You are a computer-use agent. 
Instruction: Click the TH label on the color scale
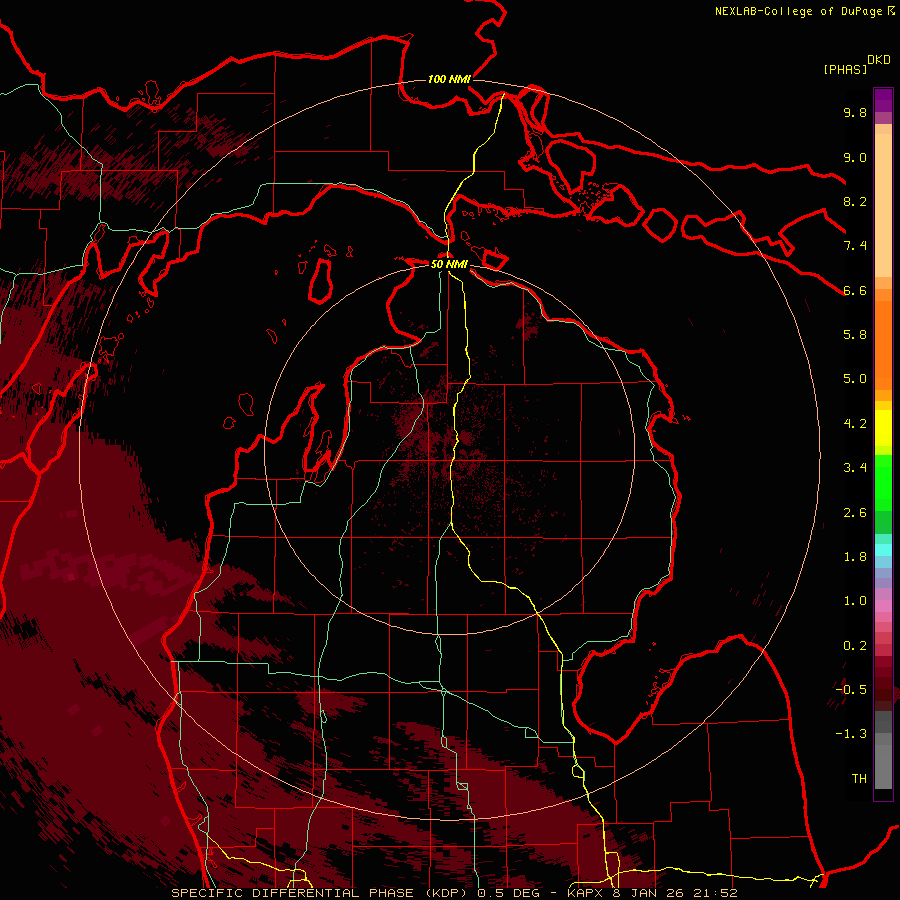click(859, 779)
